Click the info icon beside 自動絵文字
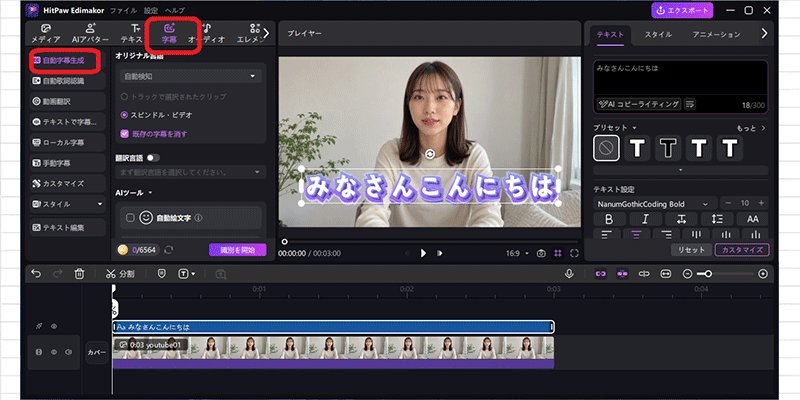This screenshot has height=400, width=800. click(x=198, y=218)
